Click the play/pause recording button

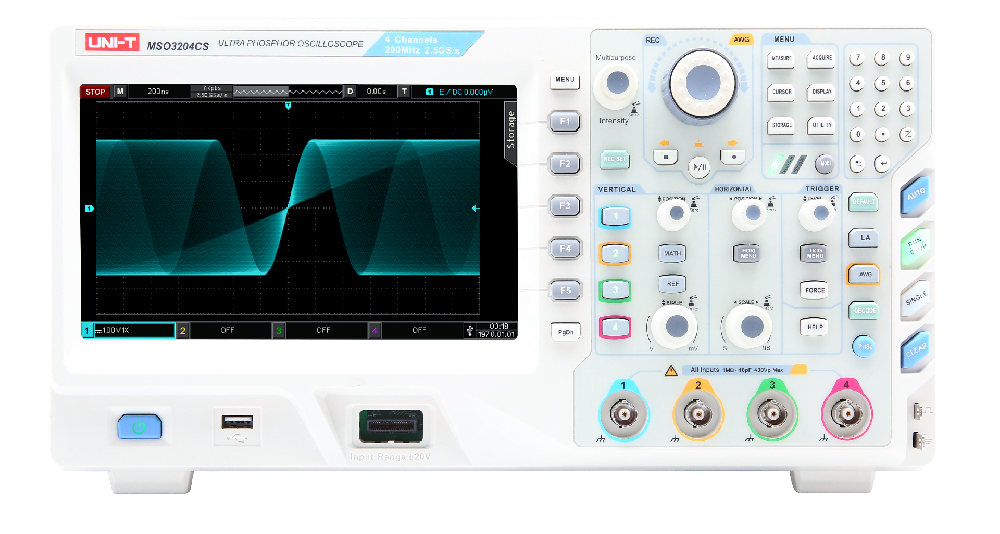click(699, 167)
